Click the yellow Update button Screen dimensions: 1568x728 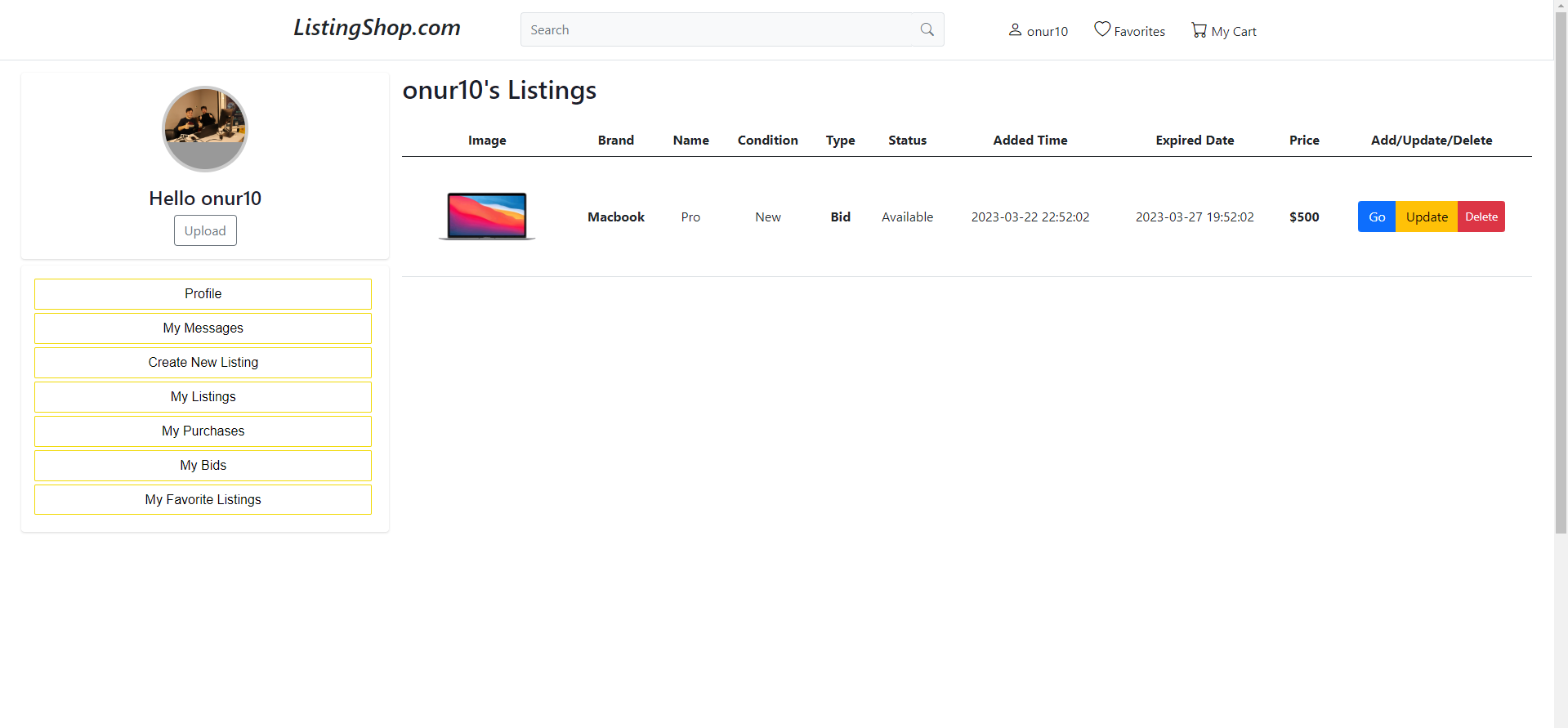click(1427, 217)
